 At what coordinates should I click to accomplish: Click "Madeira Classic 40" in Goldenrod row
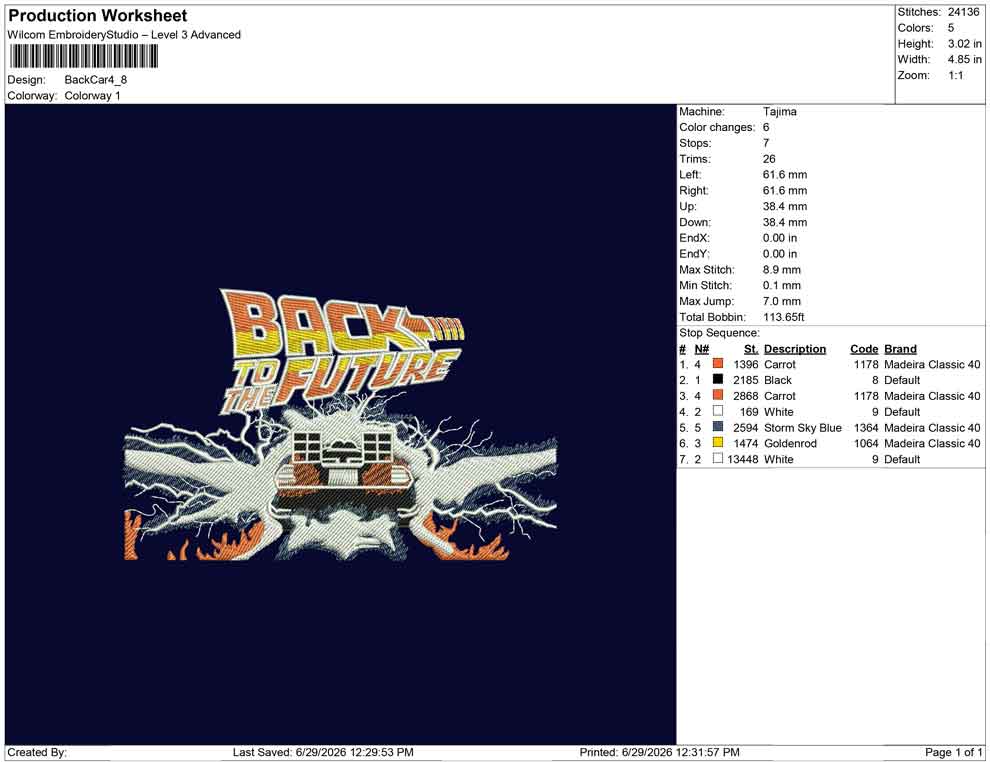(933, 443)
